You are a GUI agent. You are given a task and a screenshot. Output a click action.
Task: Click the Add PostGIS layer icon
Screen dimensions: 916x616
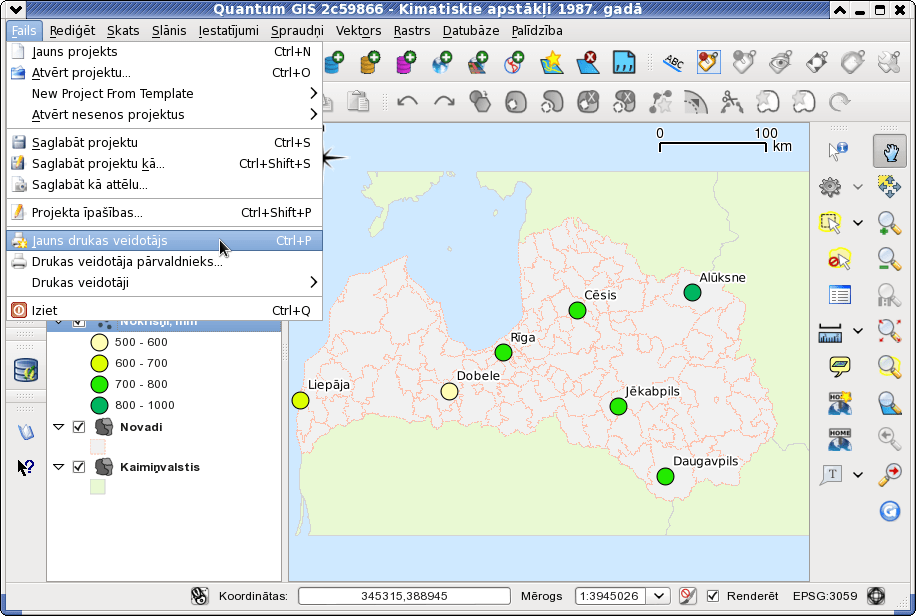coord(334,62)
